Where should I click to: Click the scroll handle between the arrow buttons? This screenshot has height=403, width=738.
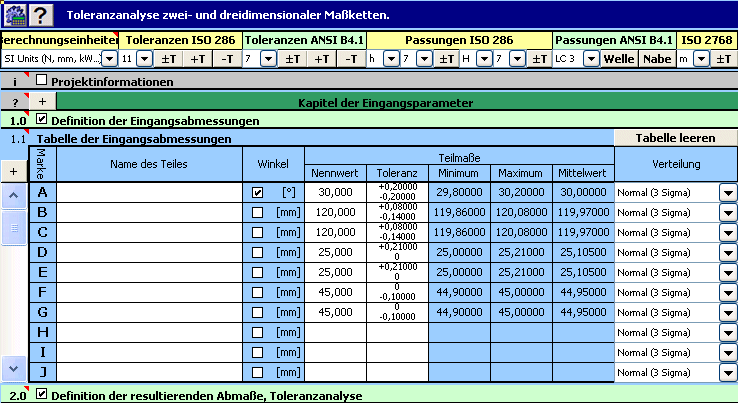click(x=14, y=228)
